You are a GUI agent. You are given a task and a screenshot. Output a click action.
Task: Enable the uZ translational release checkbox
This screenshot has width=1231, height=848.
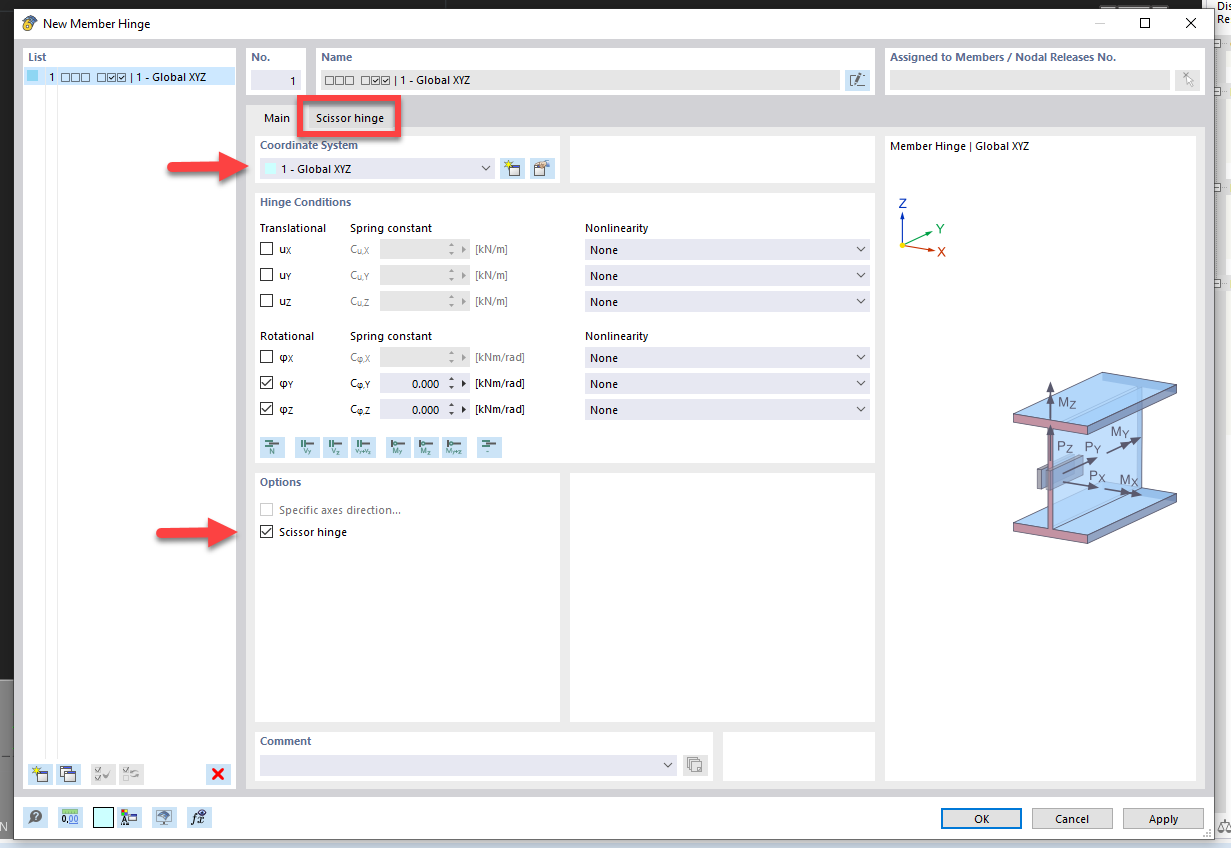click(266, 301)
